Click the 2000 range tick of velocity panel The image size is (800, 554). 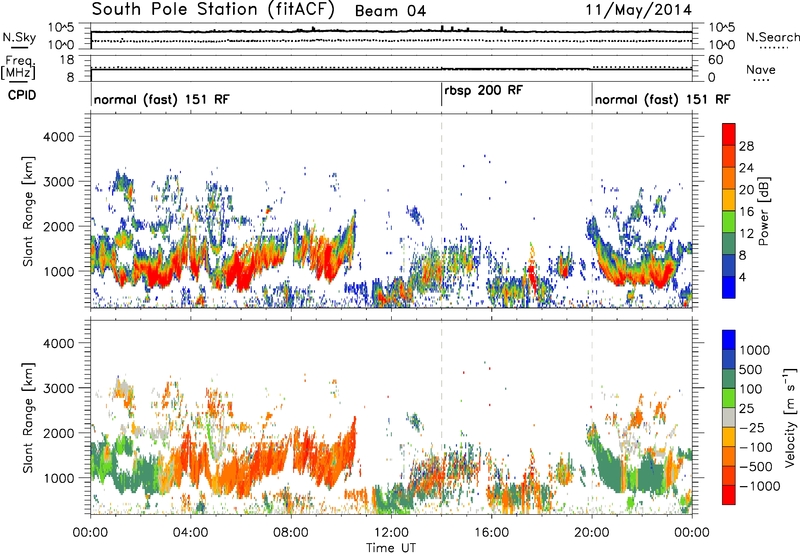pyautogui.click(x=59, y=433)
